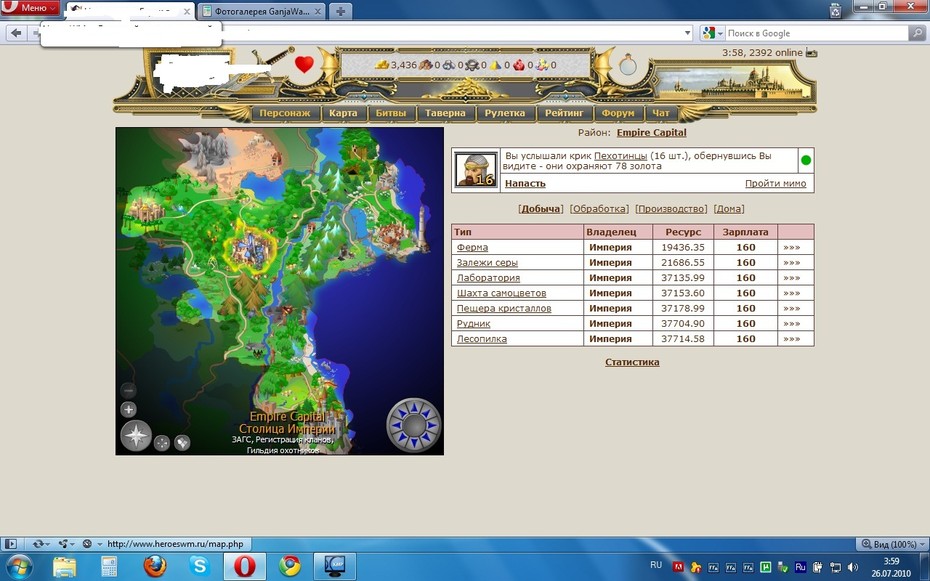The width and height of the screenshot is (930, 581).
Task: Click the large compass star map button
Action: click(x=136, y=436)
